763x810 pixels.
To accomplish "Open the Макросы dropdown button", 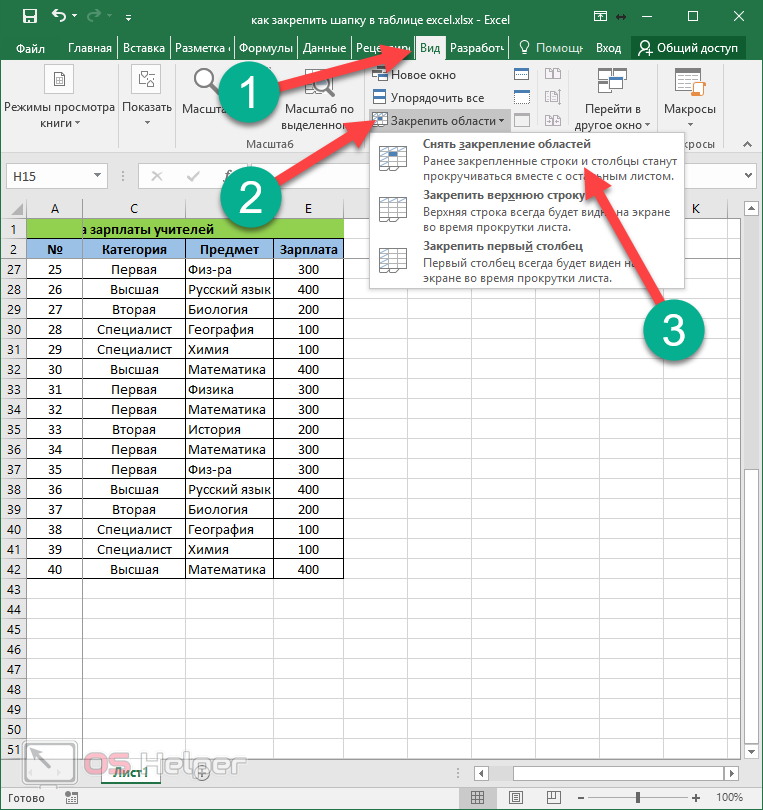I will [690, 98].
